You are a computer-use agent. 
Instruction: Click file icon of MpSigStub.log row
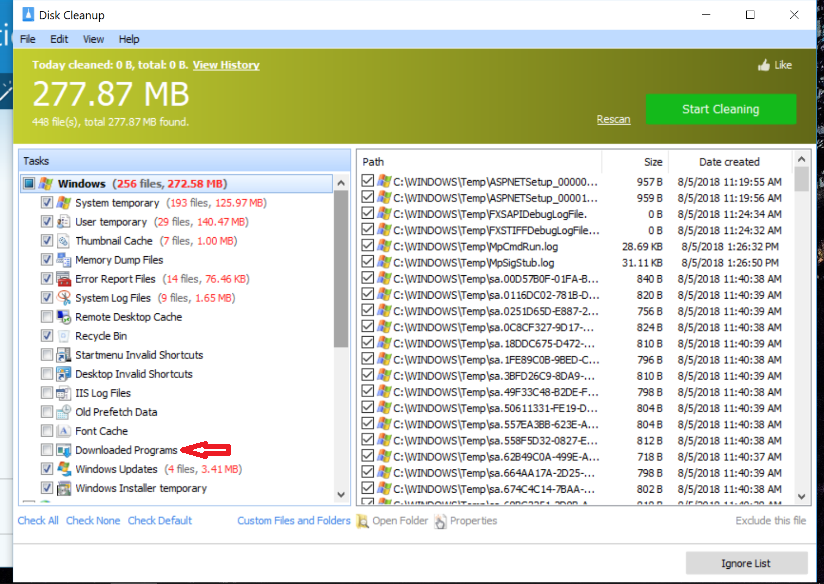[x=384, y=262]
